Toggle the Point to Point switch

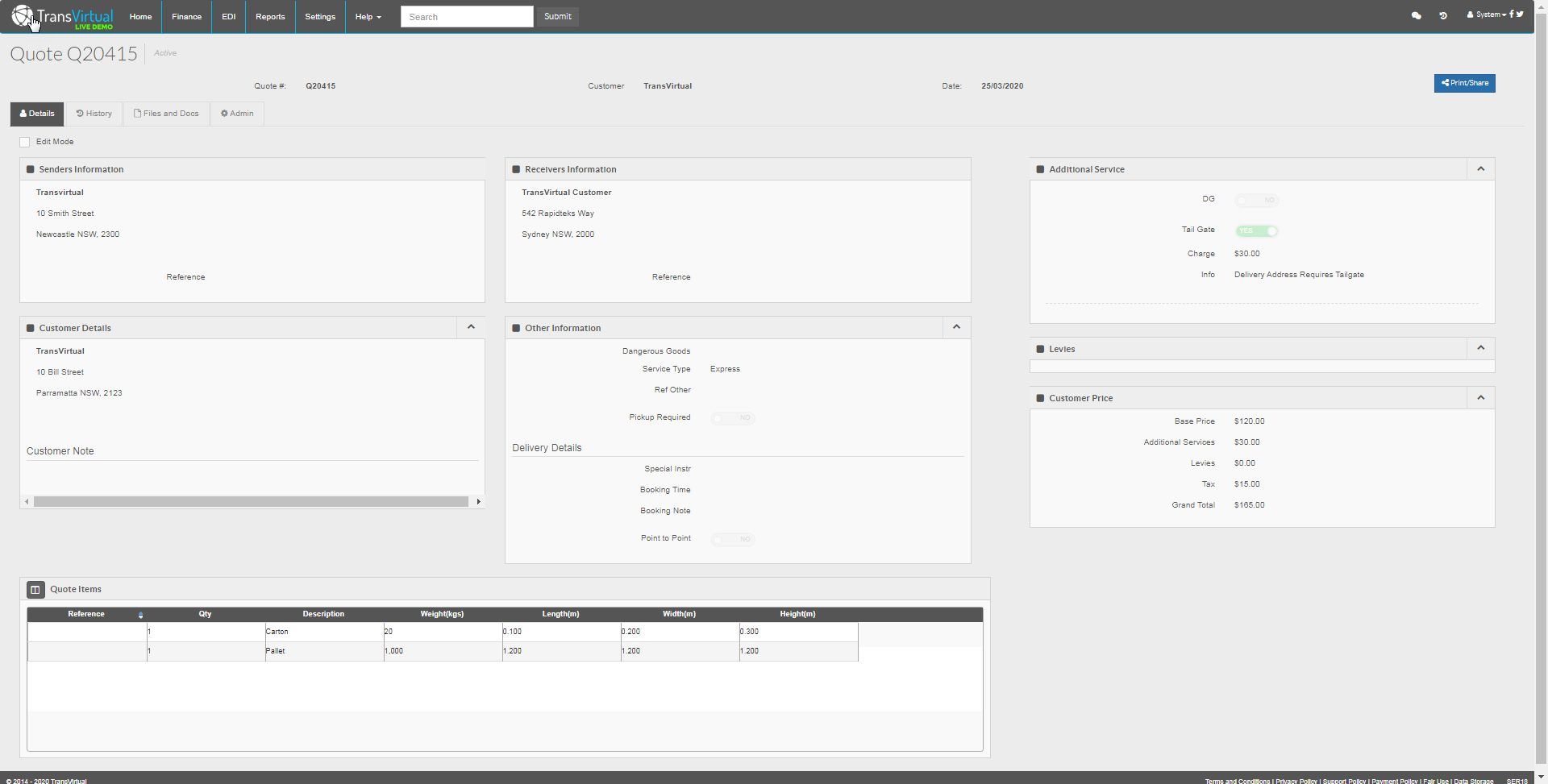[733, 539]
